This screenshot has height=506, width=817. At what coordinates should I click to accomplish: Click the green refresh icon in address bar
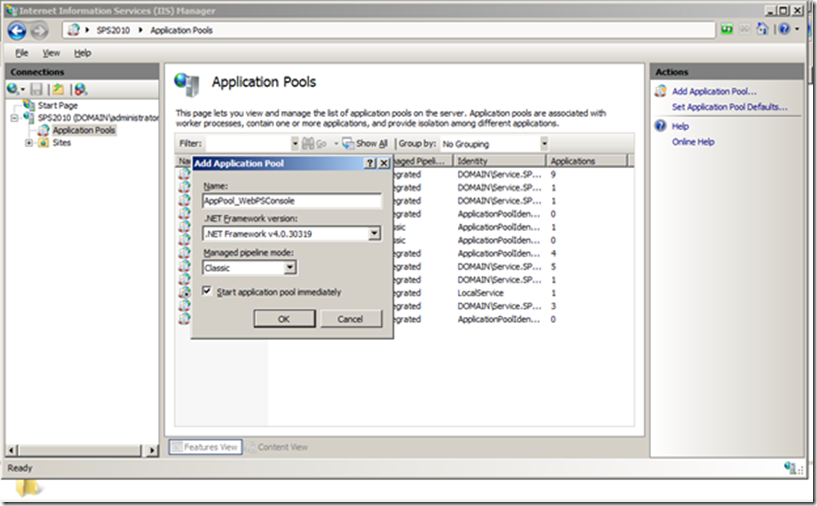727,30
